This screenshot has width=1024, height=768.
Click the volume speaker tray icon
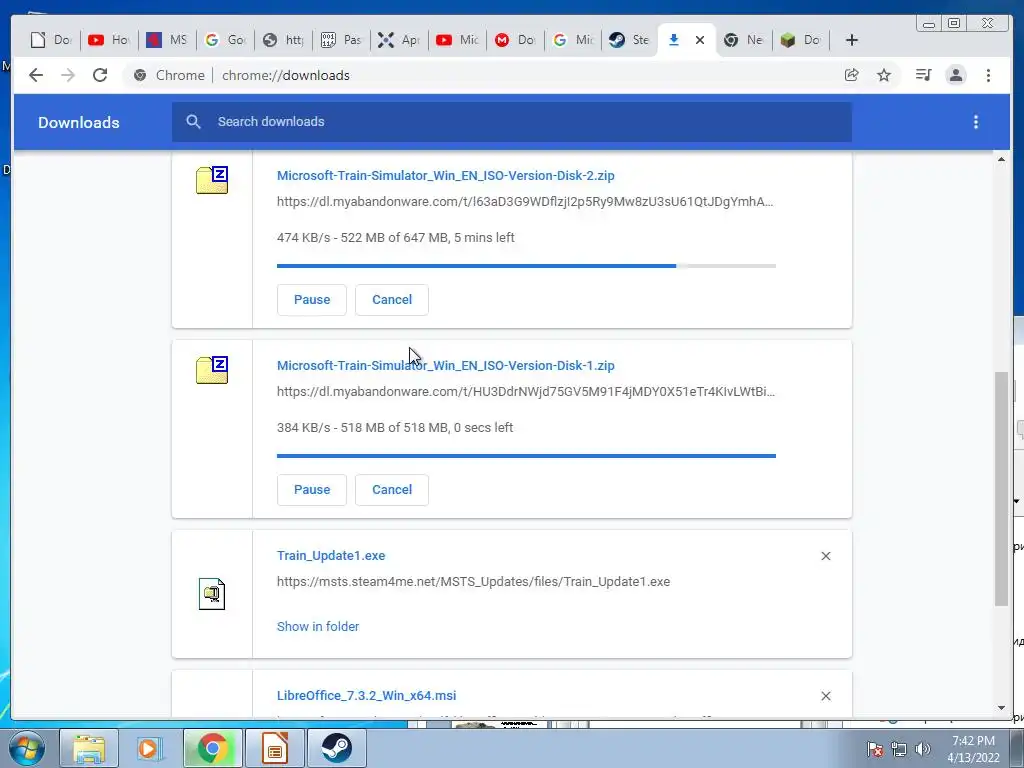(922, 749)
